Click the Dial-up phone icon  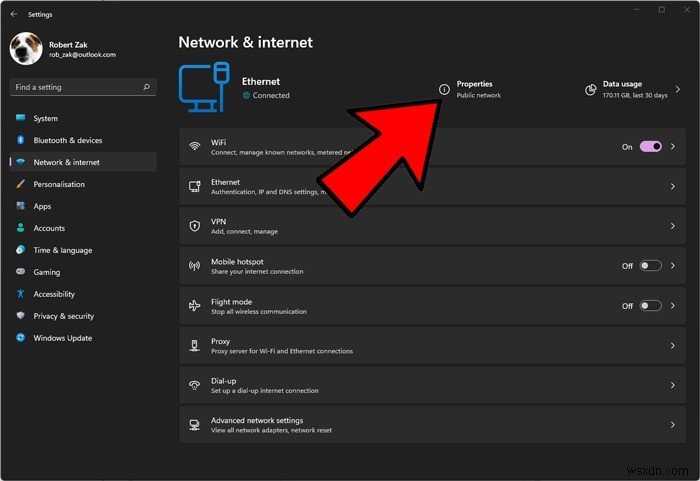[x=195, y=385]
